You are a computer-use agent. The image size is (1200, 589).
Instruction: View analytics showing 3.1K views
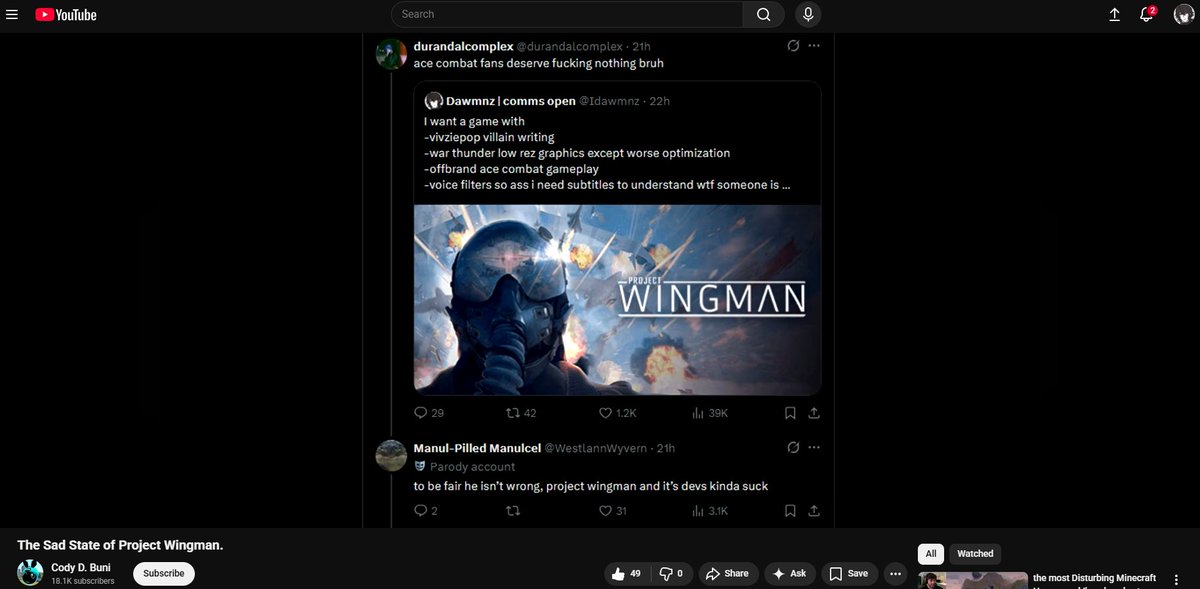click(x=710, y=511)
